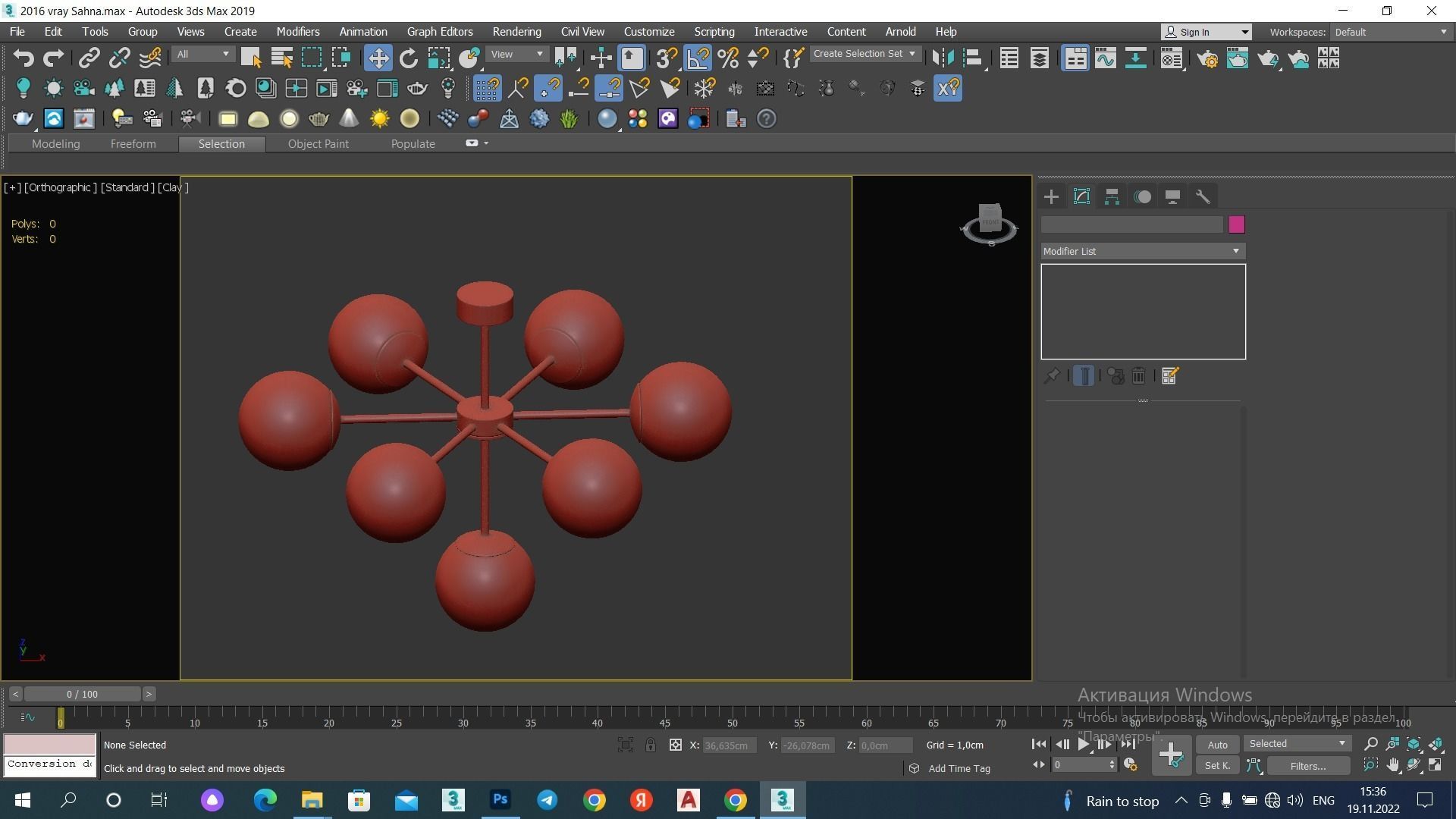Click the XY axis constraint button
The height and width of the screenshot is (819, 1456).
pos(948,89)
